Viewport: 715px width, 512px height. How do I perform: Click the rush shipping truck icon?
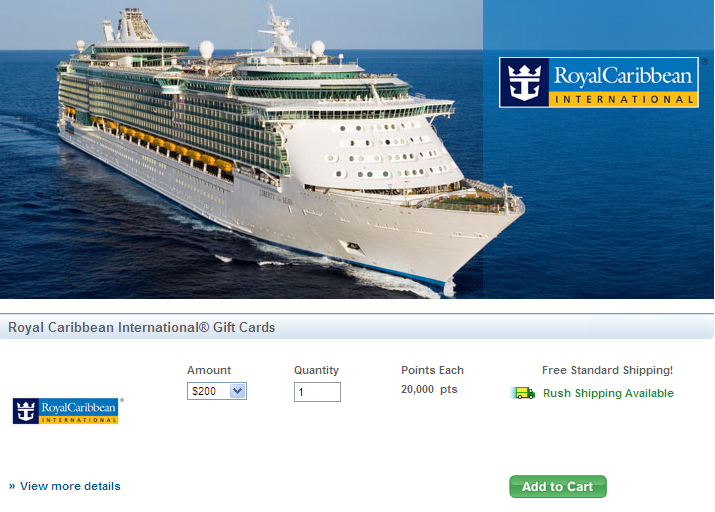523,393
